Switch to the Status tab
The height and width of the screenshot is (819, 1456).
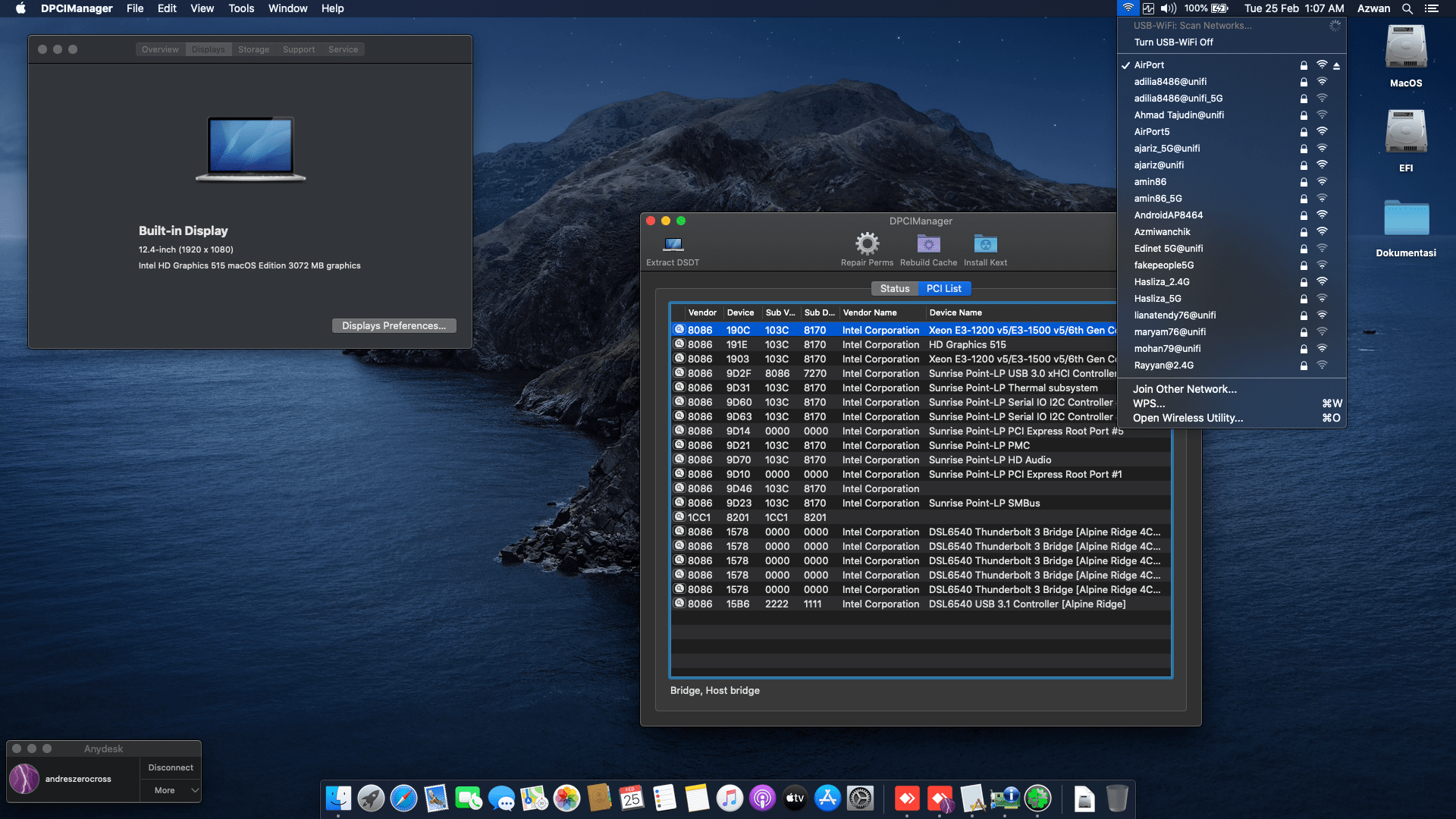[x=895, y=289]
